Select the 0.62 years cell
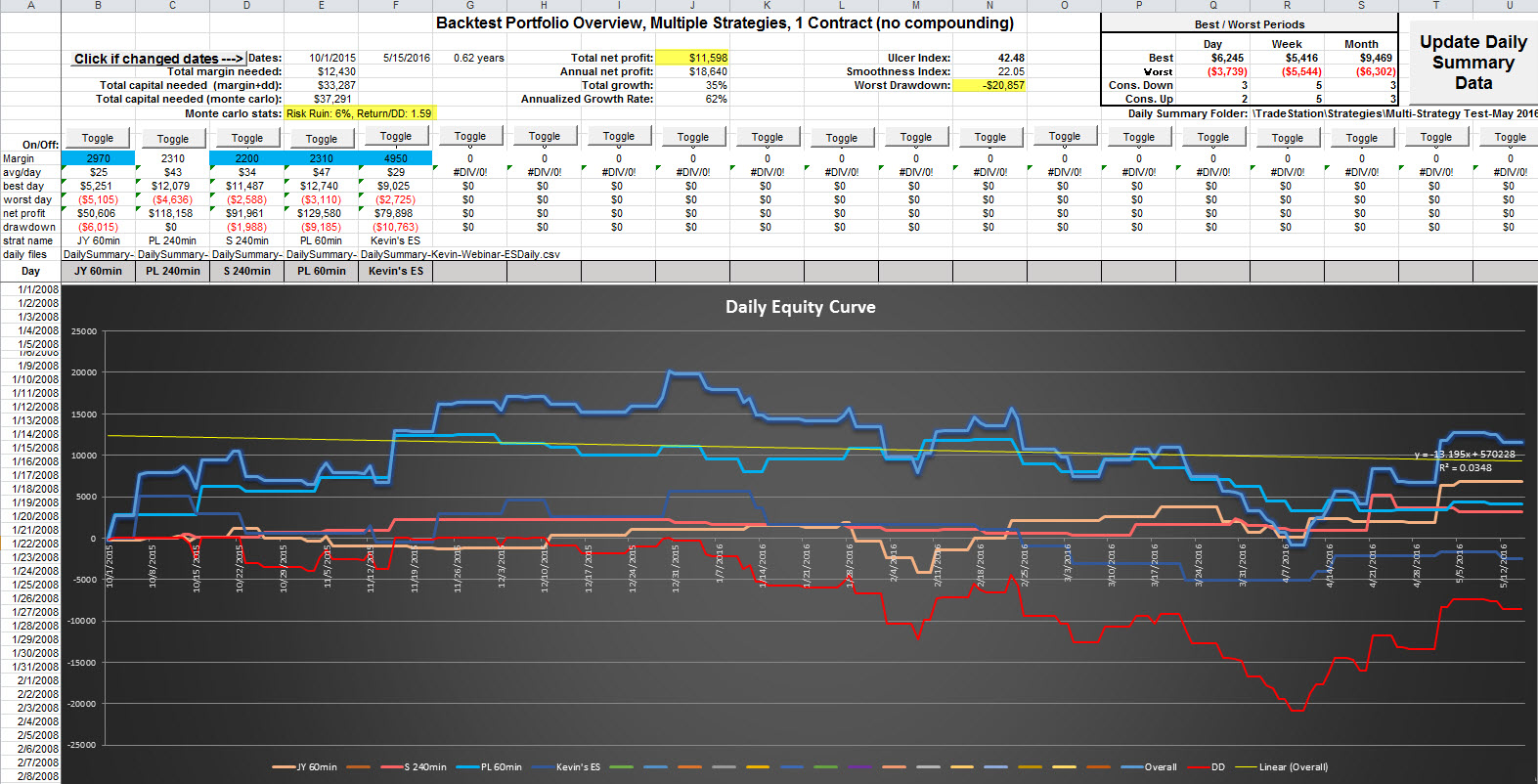The width and height of the screenshot is (1538, 784). coord(479,58)
